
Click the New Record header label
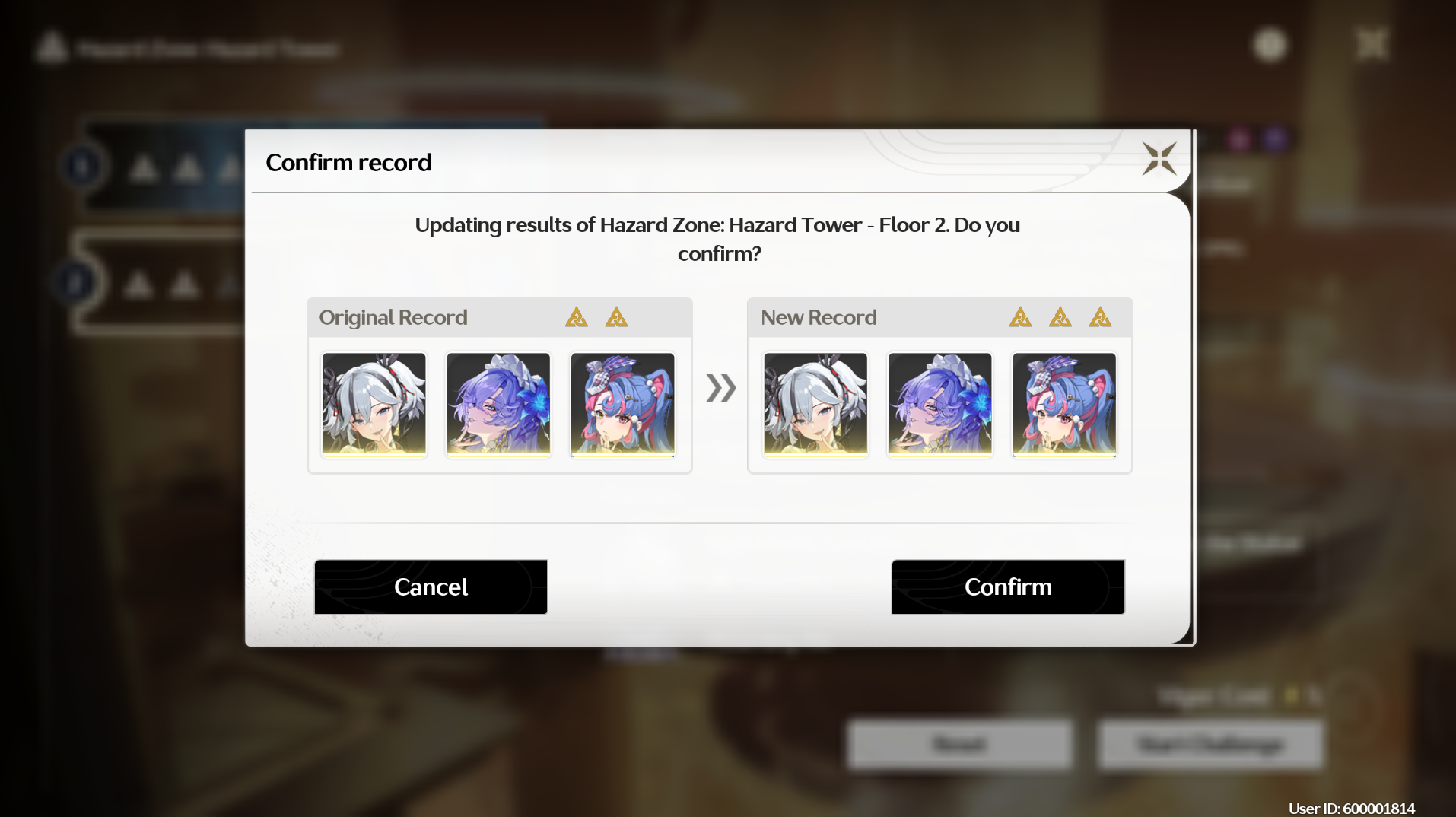tap(819, 317)
